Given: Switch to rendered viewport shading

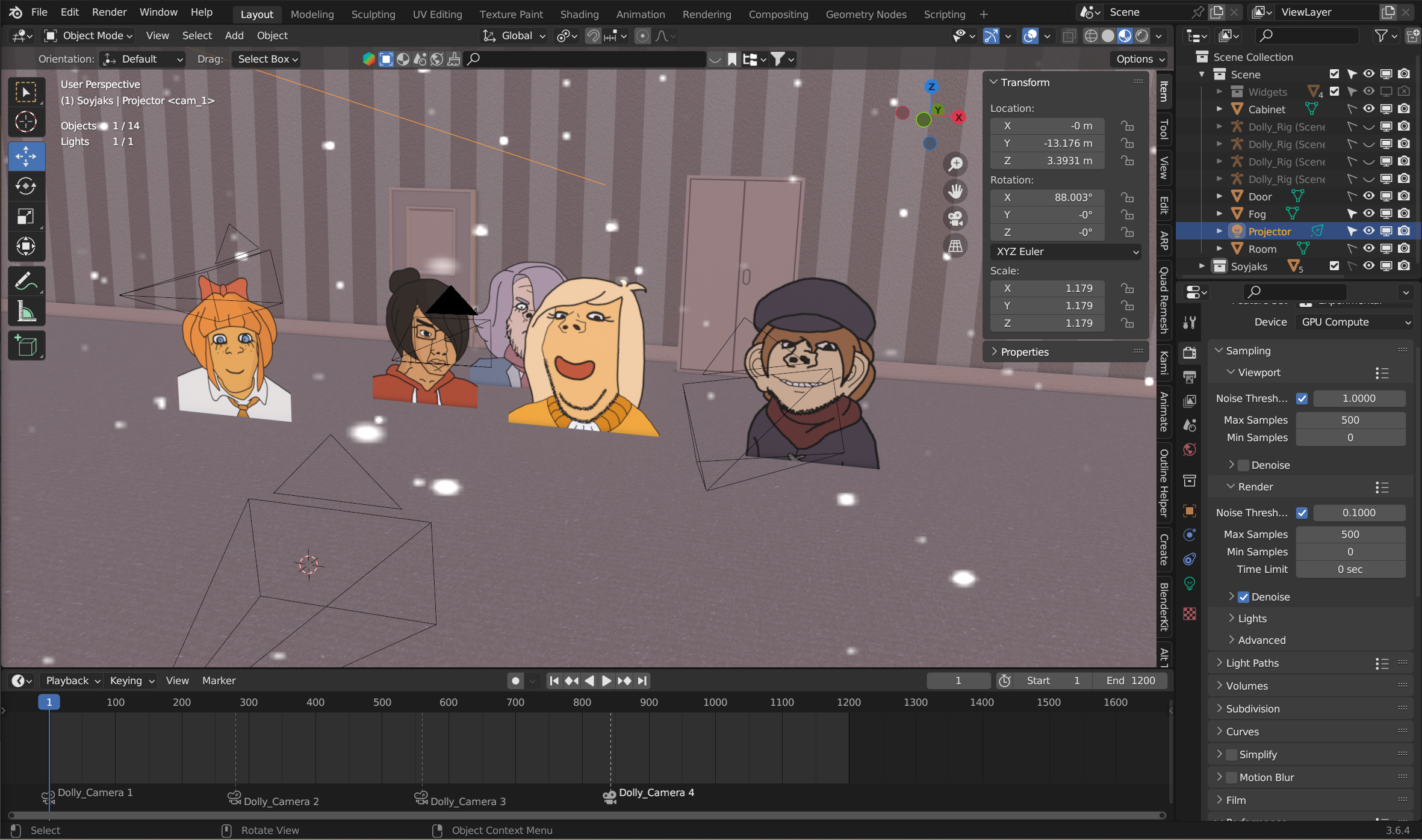Looking at the screenshot, I should (1142, 36).
